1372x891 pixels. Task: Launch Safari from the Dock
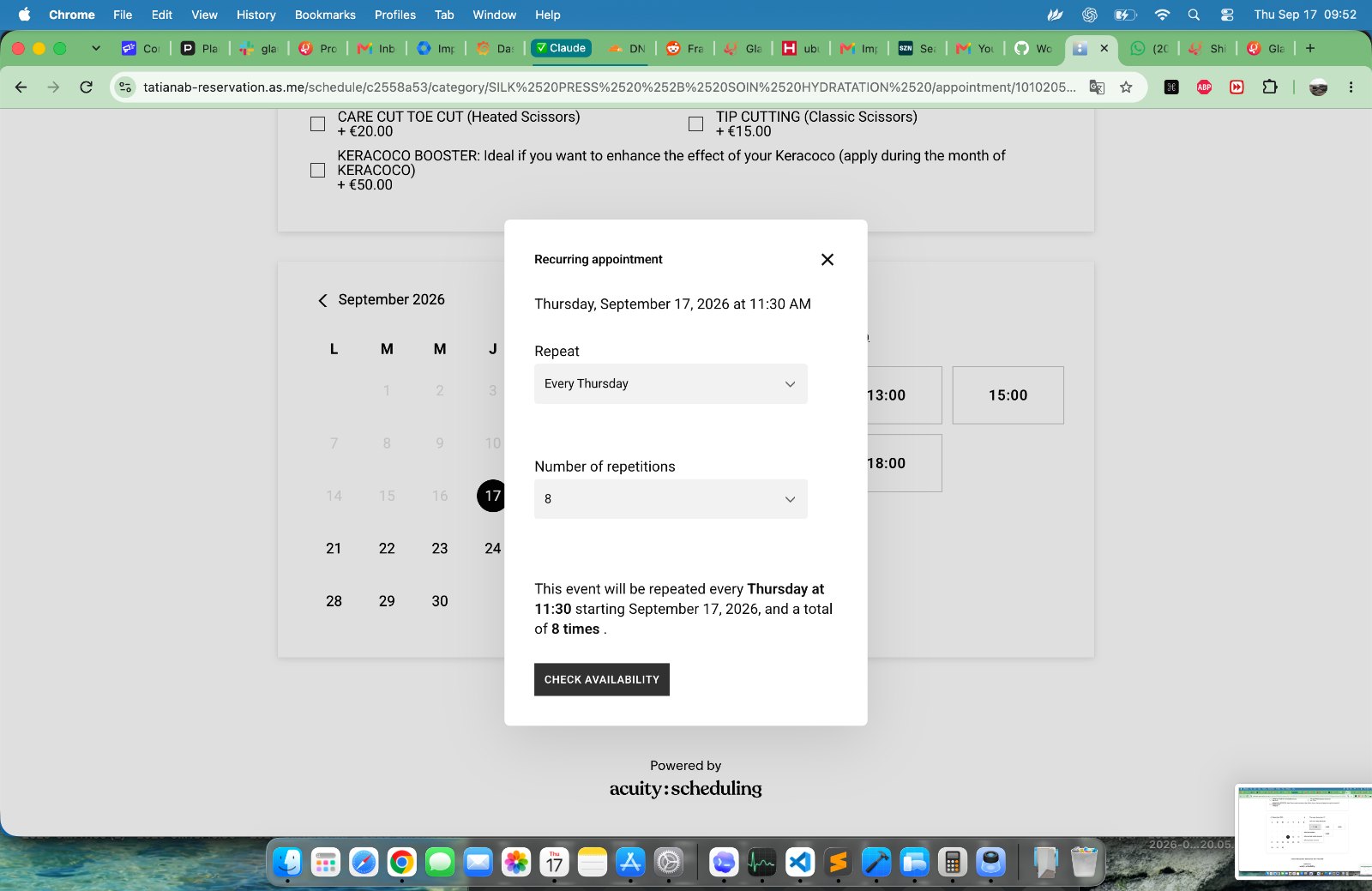(x=364, y=862)
